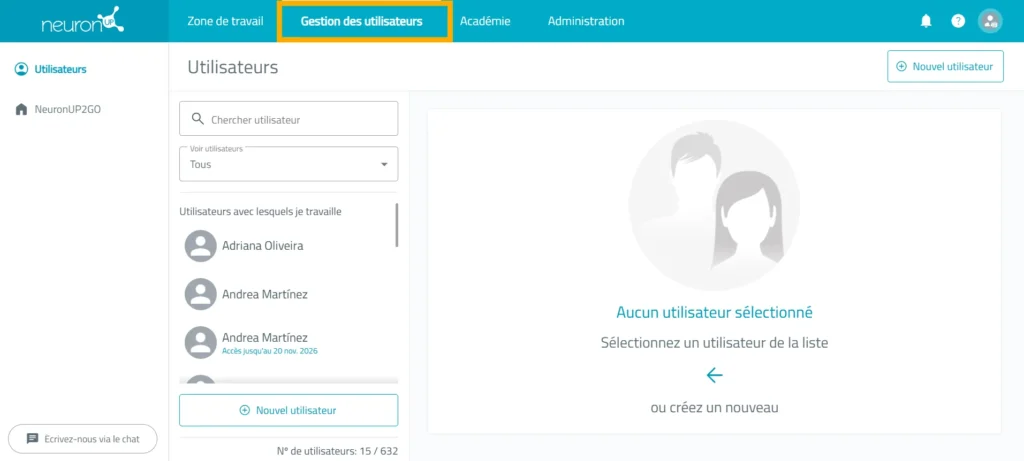Screen dimensions: 1024x461
Task: Click the Voir utilisateurs dropdown arrow
Action: 384,165
